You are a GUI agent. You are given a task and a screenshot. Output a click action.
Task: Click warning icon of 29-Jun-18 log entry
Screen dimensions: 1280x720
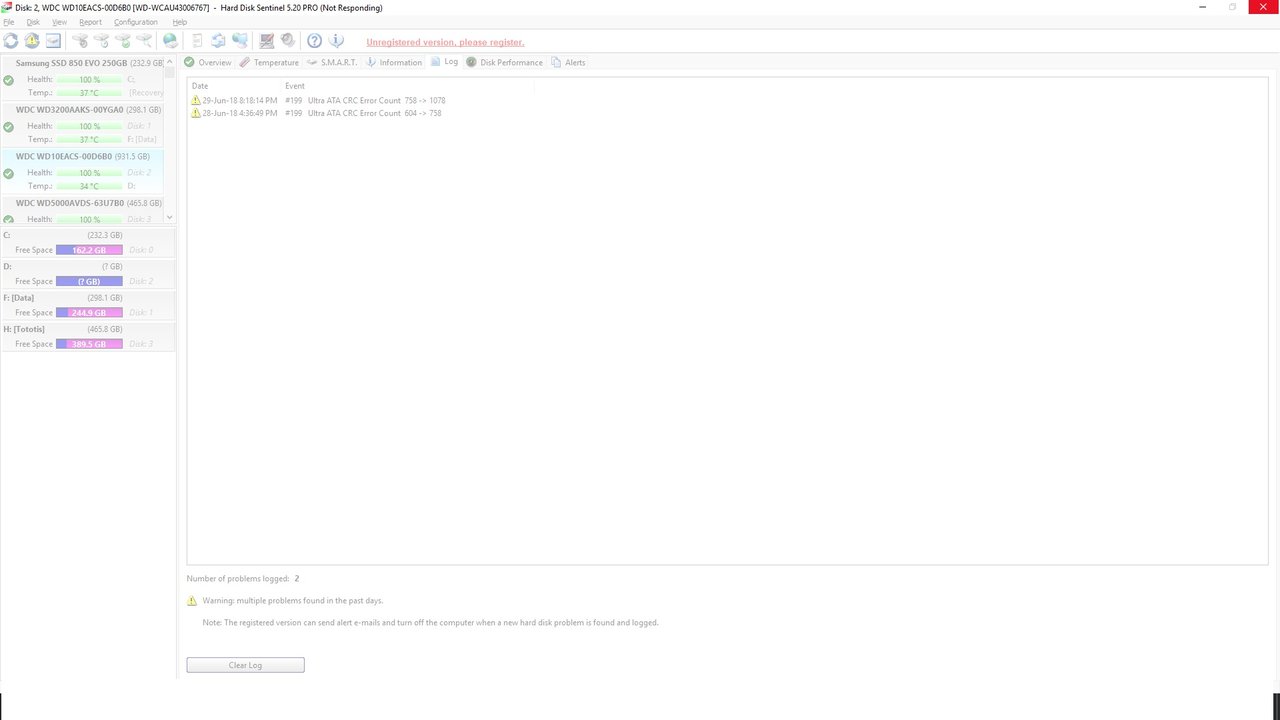(196, 101)
